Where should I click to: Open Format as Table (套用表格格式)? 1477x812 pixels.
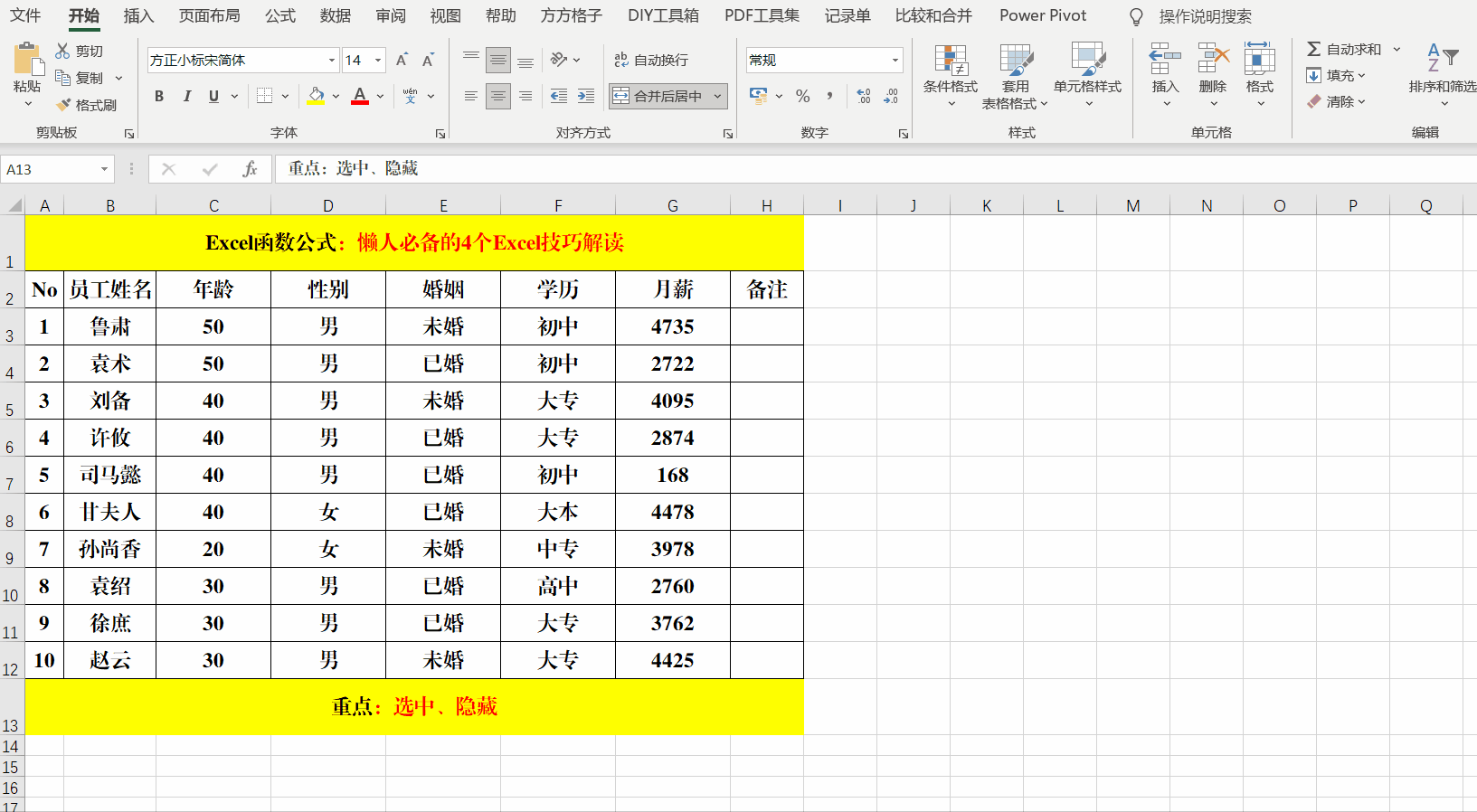coord(1015,76)
